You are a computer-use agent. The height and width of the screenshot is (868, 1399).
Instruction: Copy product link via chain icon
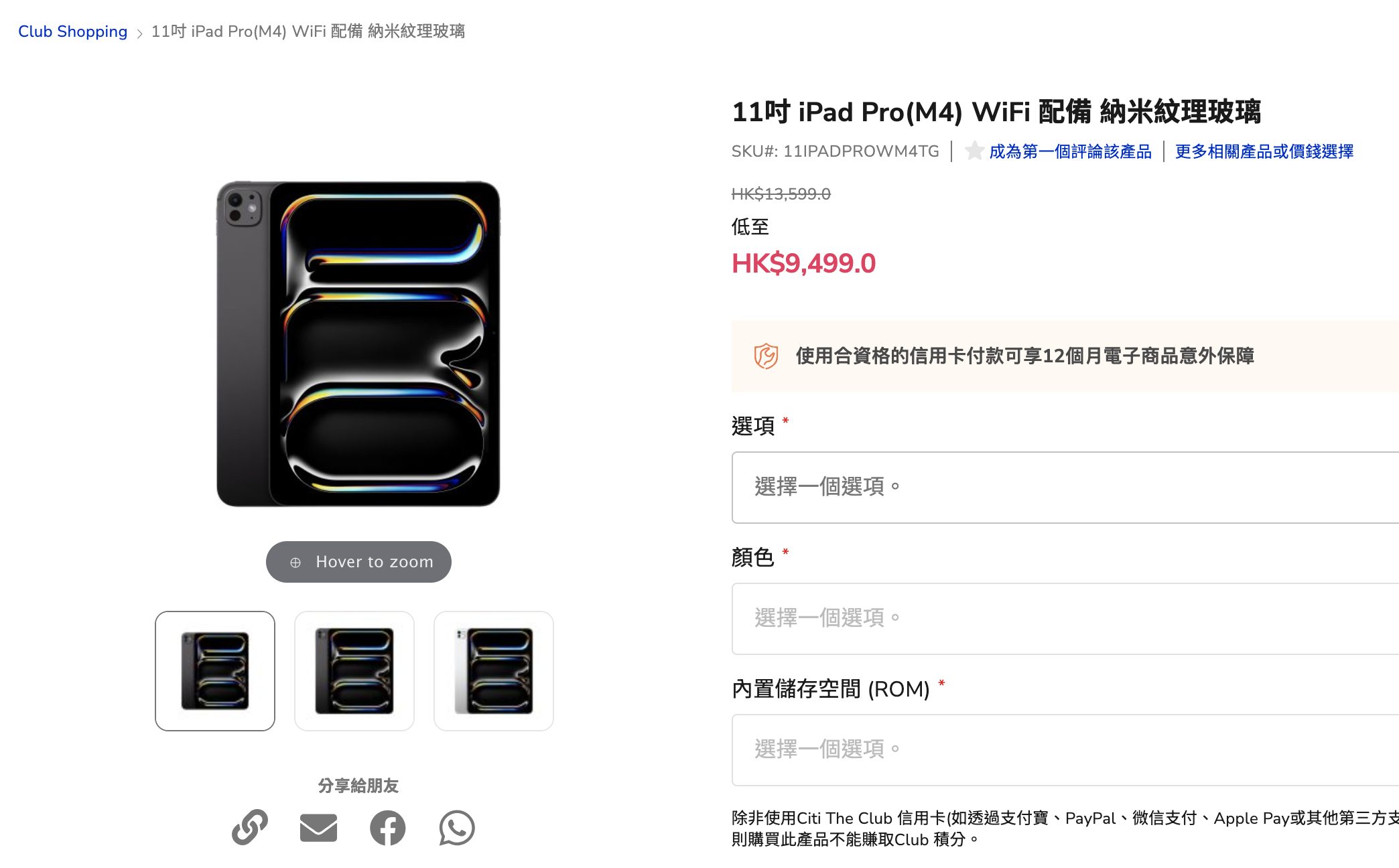pyautogui.click(x=250, y=827)
